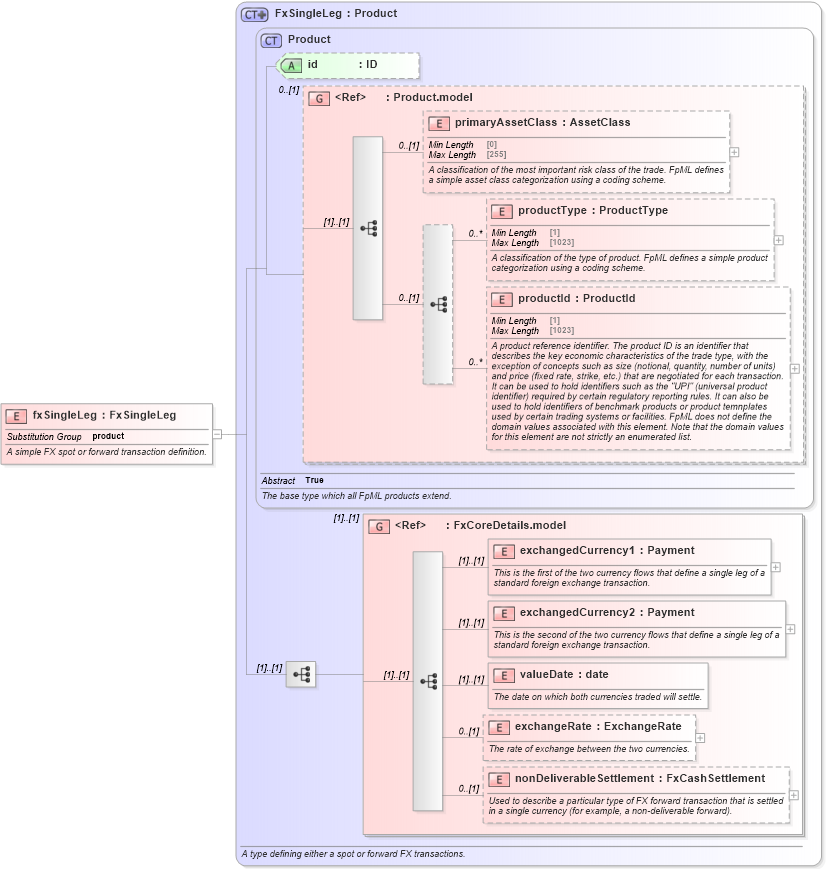Click the connector handle beside the fxSingleLeg box
826x869 pixels.
215,432
